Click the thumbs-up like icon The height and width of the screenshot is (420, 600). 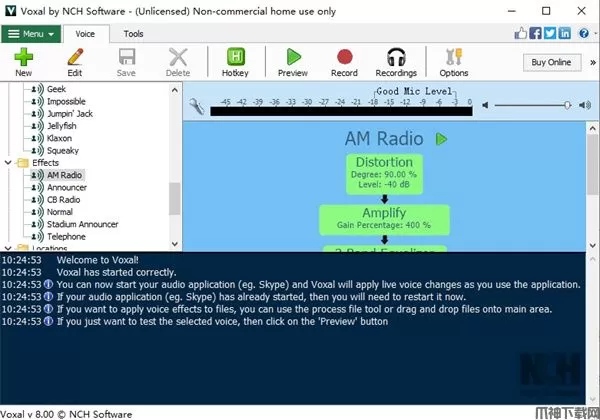[x=520, y=33]
